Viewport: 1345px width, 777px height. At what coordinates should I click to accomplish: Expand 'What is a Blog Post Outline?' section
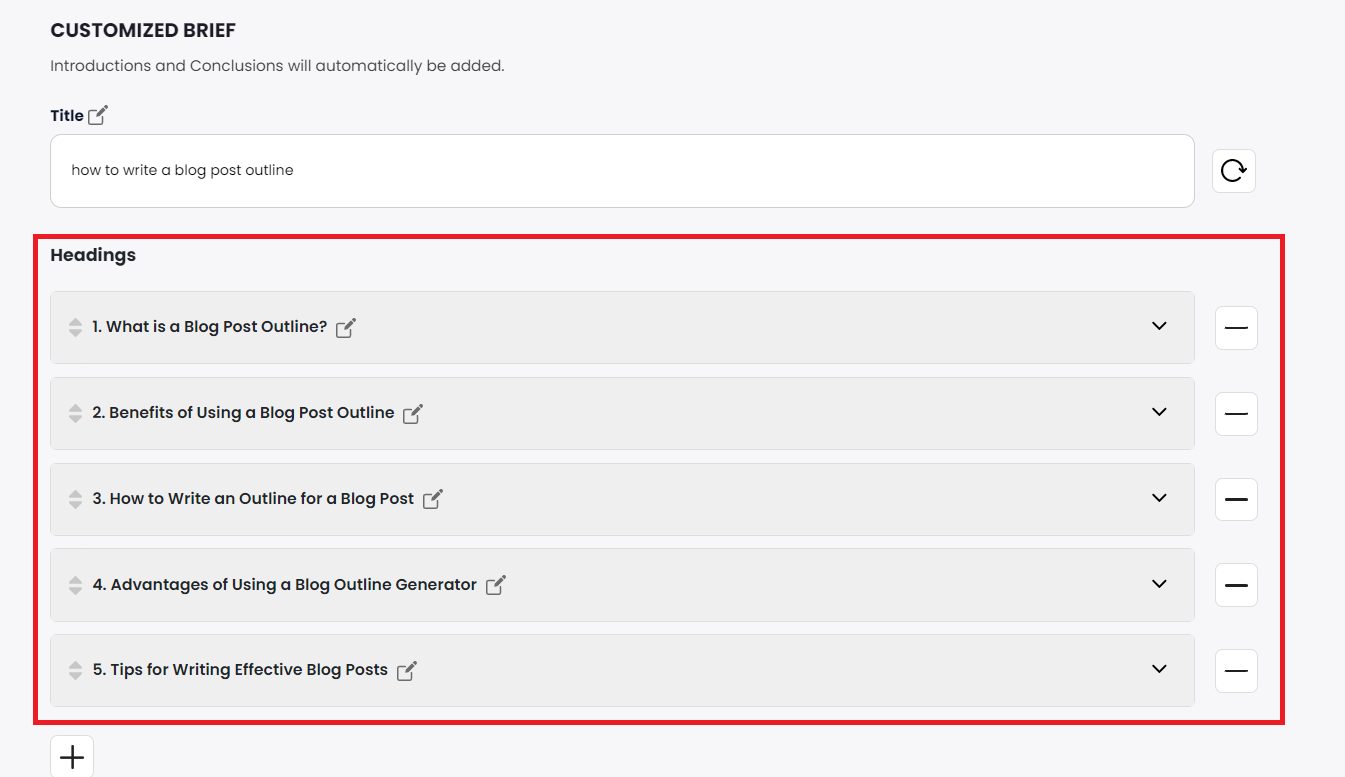(1159, 326)
